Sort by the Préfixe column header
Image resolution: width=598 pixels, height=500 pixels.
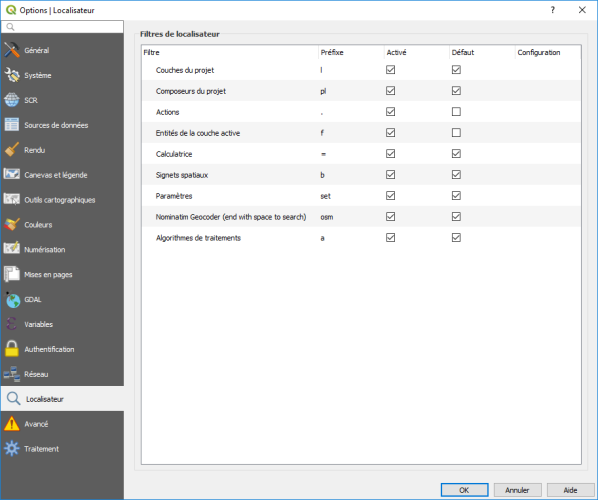[x=351, y=52]
